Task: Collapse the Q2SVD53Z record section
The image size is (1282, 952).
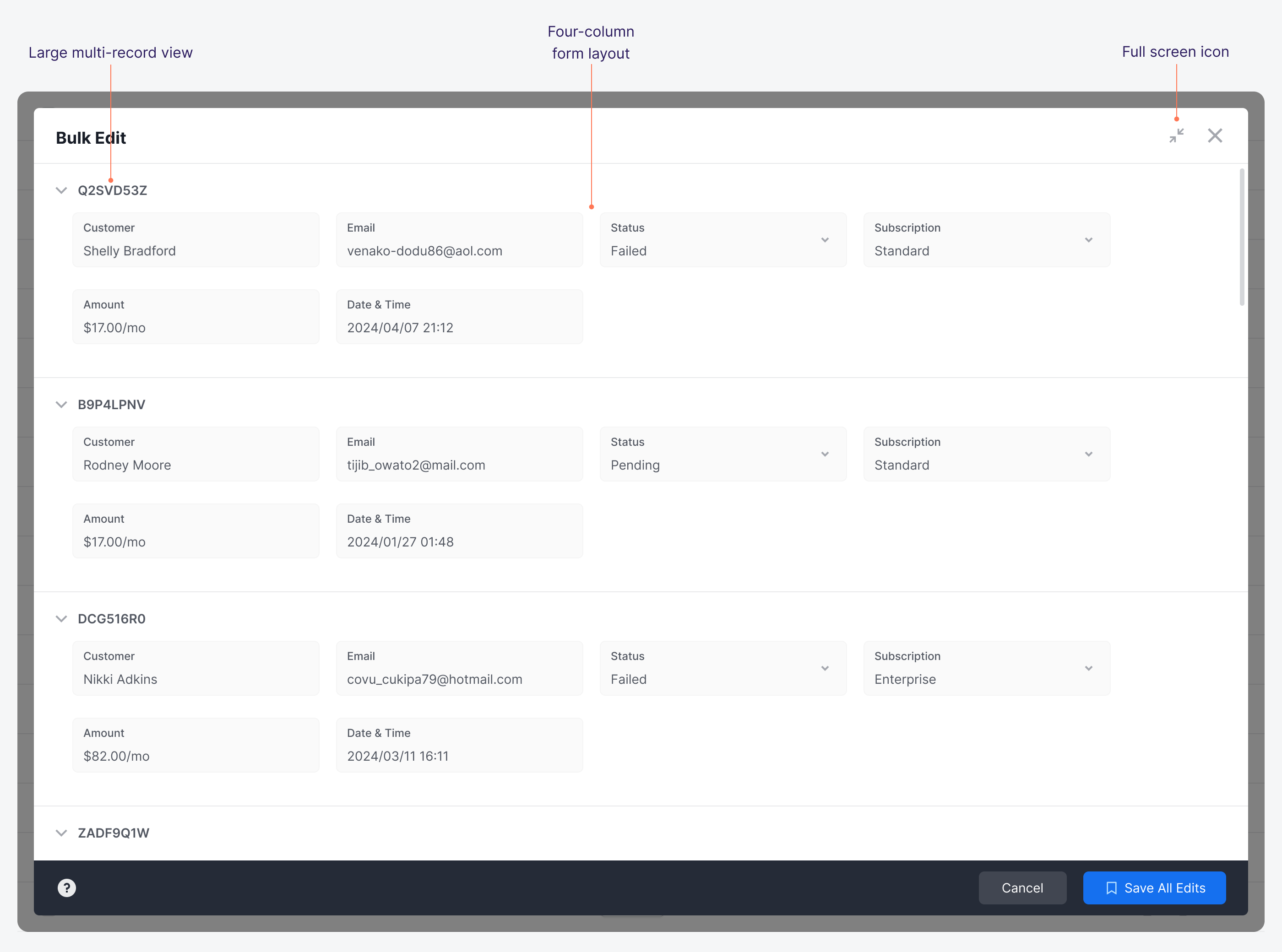Action: [x=62, y=191]
